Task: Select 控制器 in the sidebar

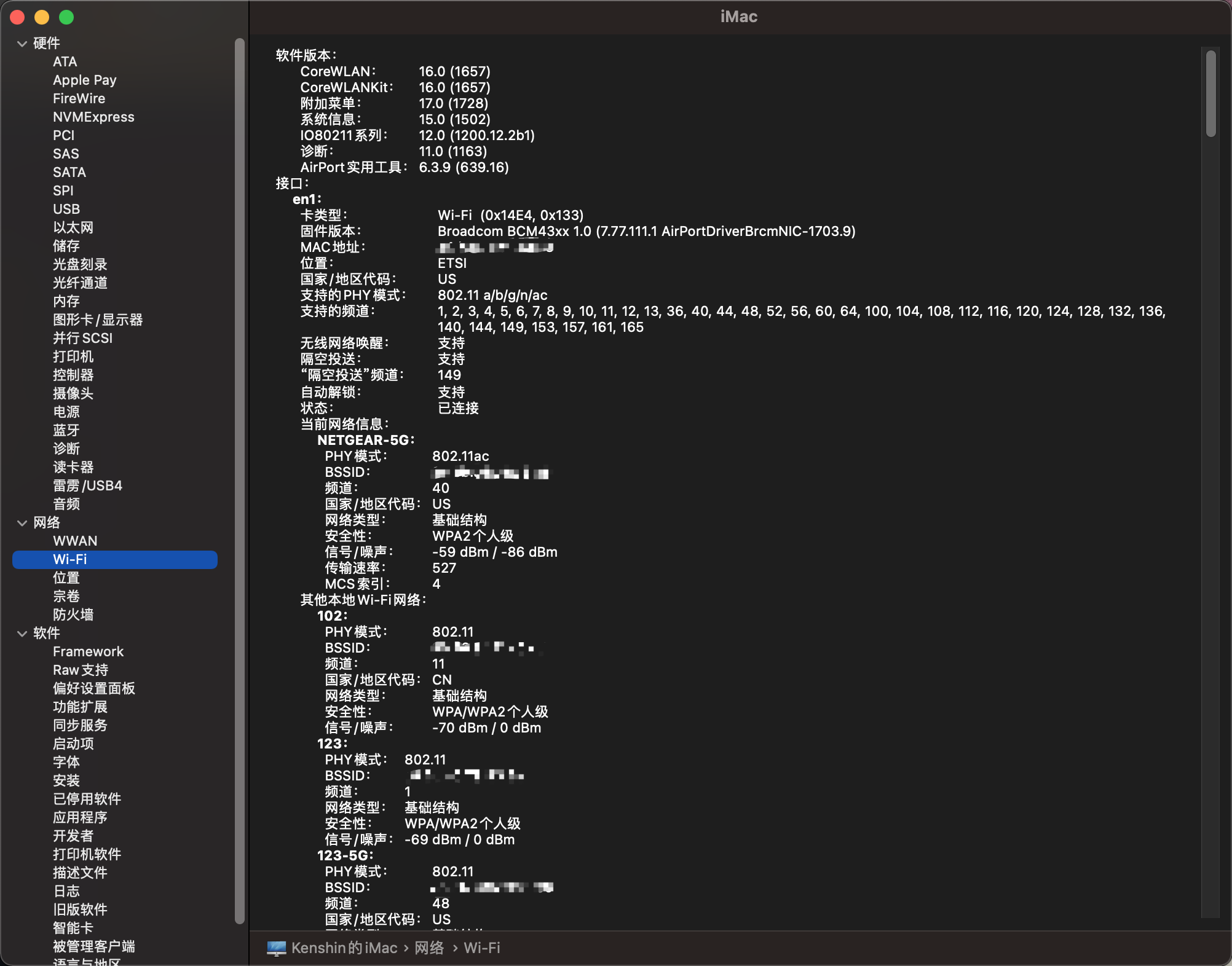Action: [x=73, y=375]
